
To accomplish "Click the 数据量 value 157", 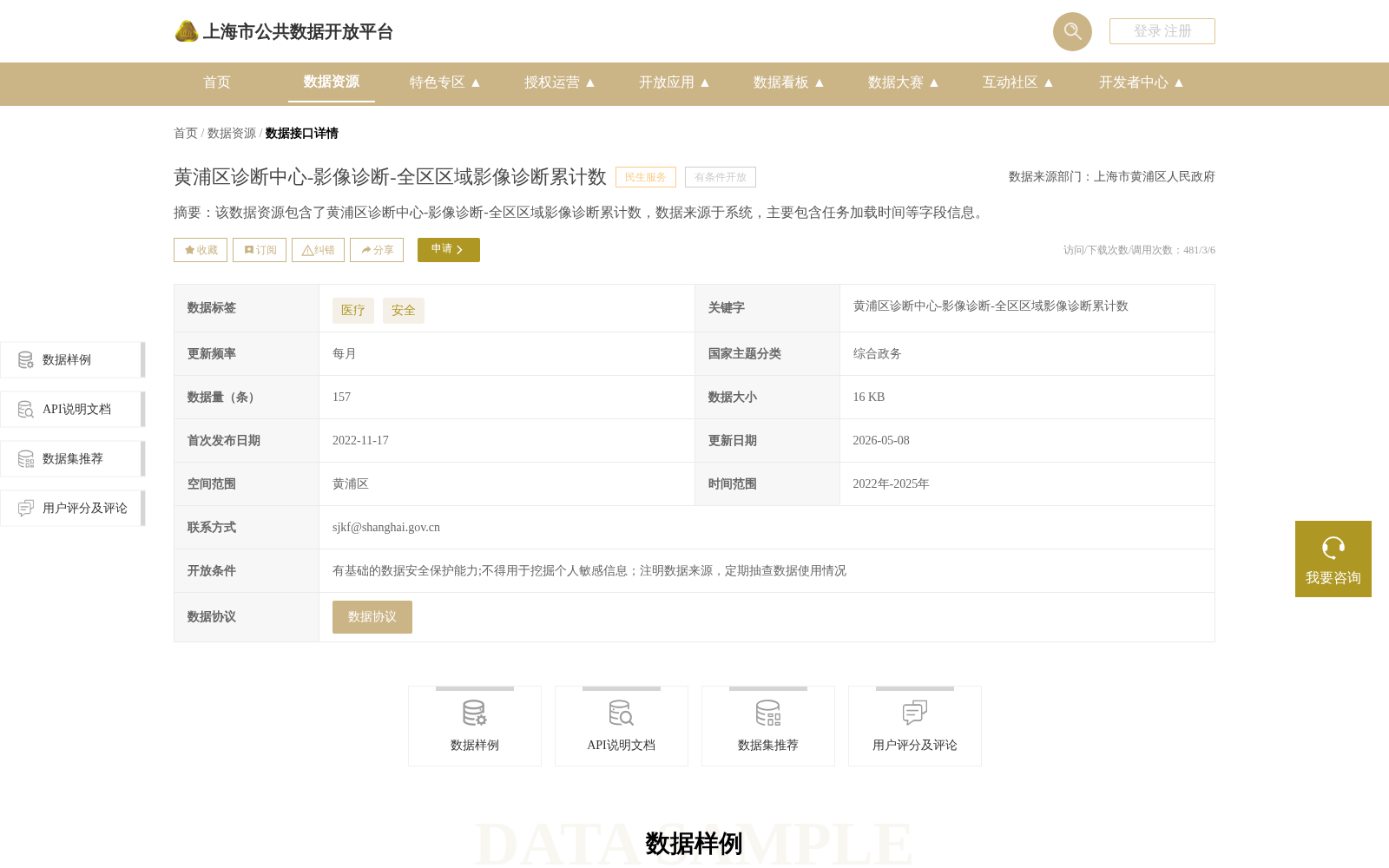I will click(x=342, y=398).
